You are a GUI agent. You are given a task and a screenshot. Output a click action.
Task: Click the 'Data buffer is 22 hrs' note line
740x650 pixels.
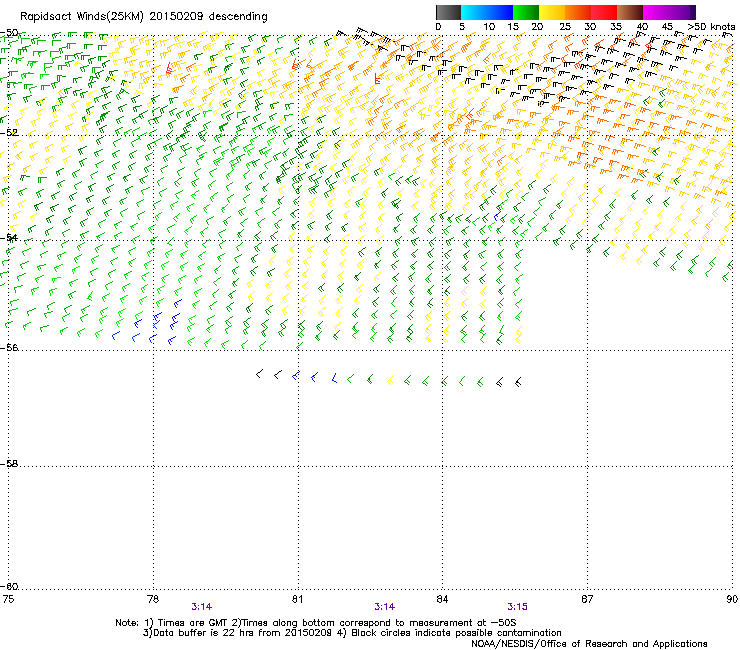tap(352, 633)
